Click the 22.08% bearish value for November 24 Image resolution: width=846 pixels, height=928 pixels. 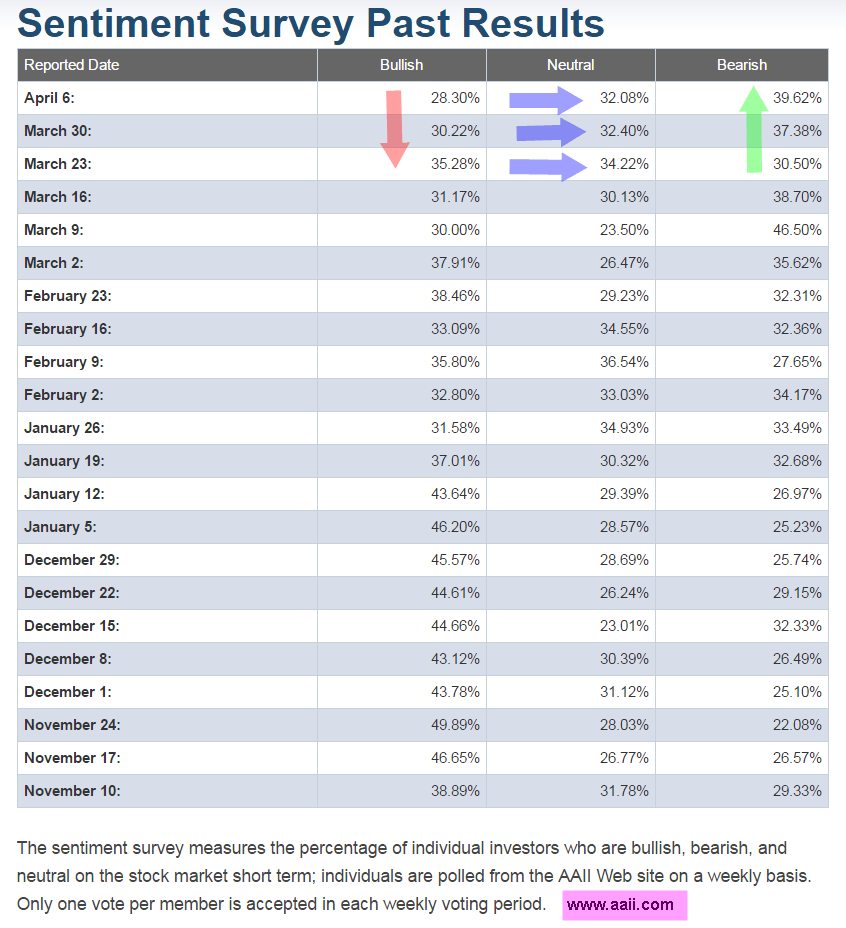(797, 725)
